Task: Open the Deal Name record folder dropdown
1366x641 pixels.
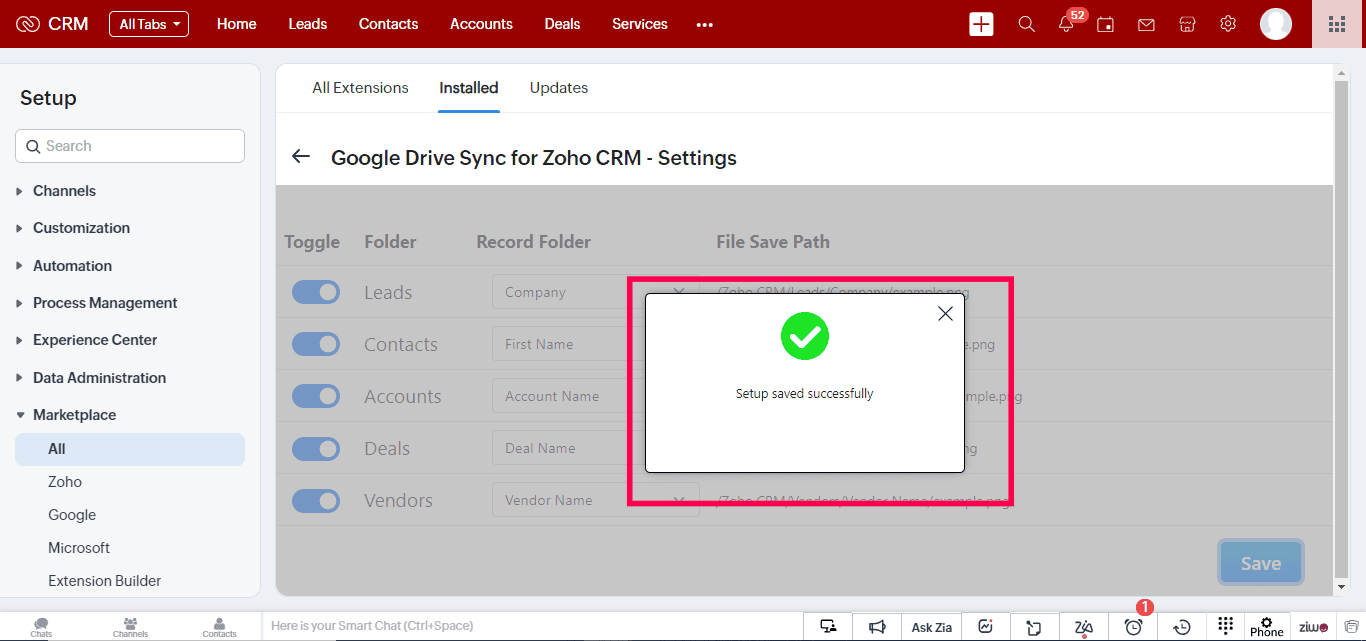Action: (595, 448)
